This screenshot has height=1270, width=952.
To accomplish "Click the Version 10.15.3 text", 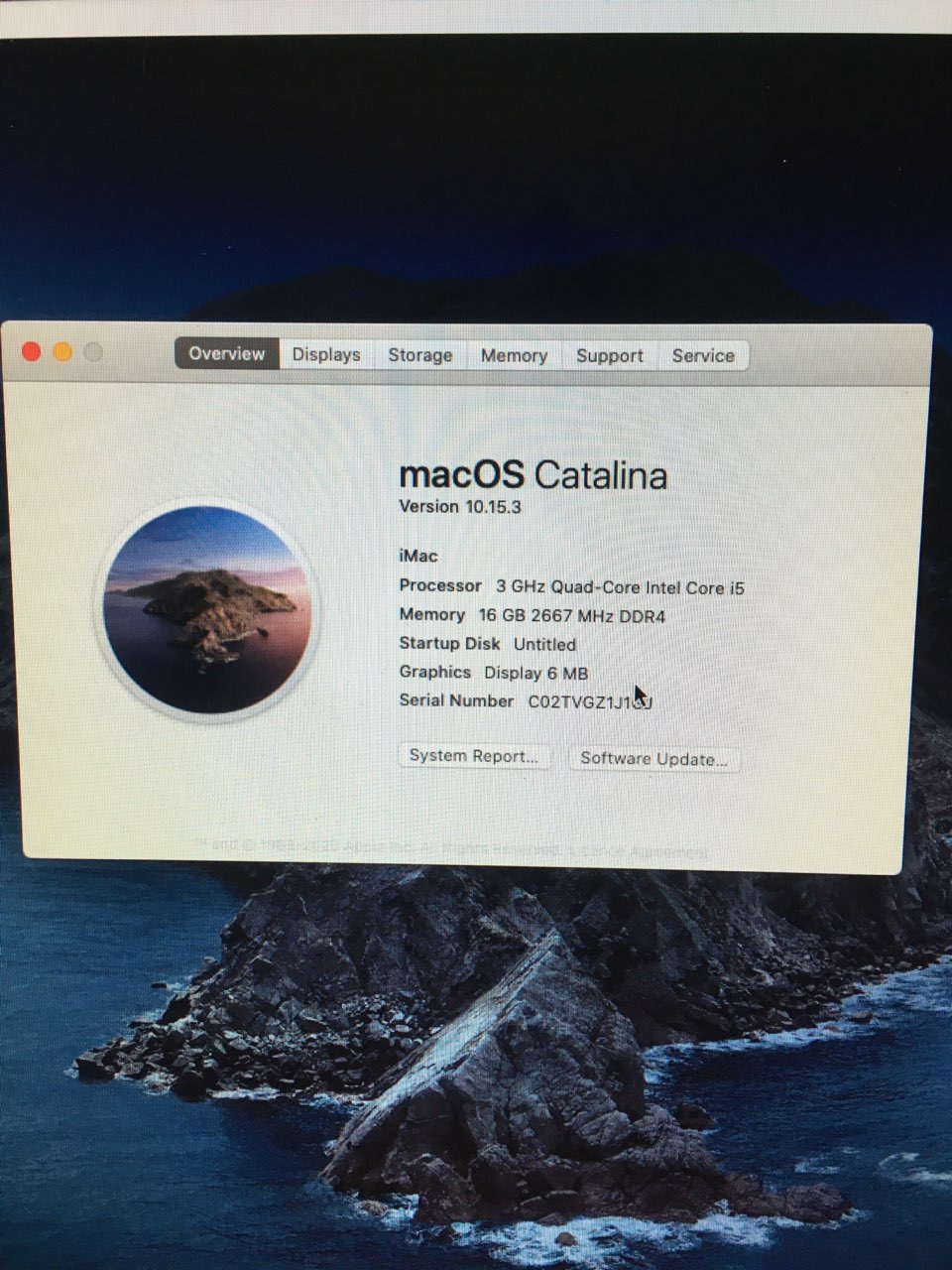I will tap(460, 507).
